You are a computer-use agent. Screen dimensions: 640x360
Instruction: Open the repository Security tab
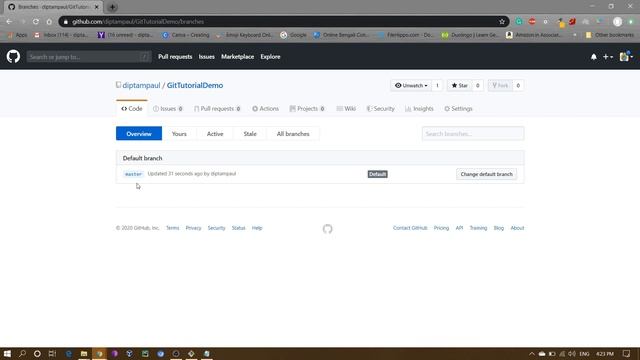(x=380, y=109)
